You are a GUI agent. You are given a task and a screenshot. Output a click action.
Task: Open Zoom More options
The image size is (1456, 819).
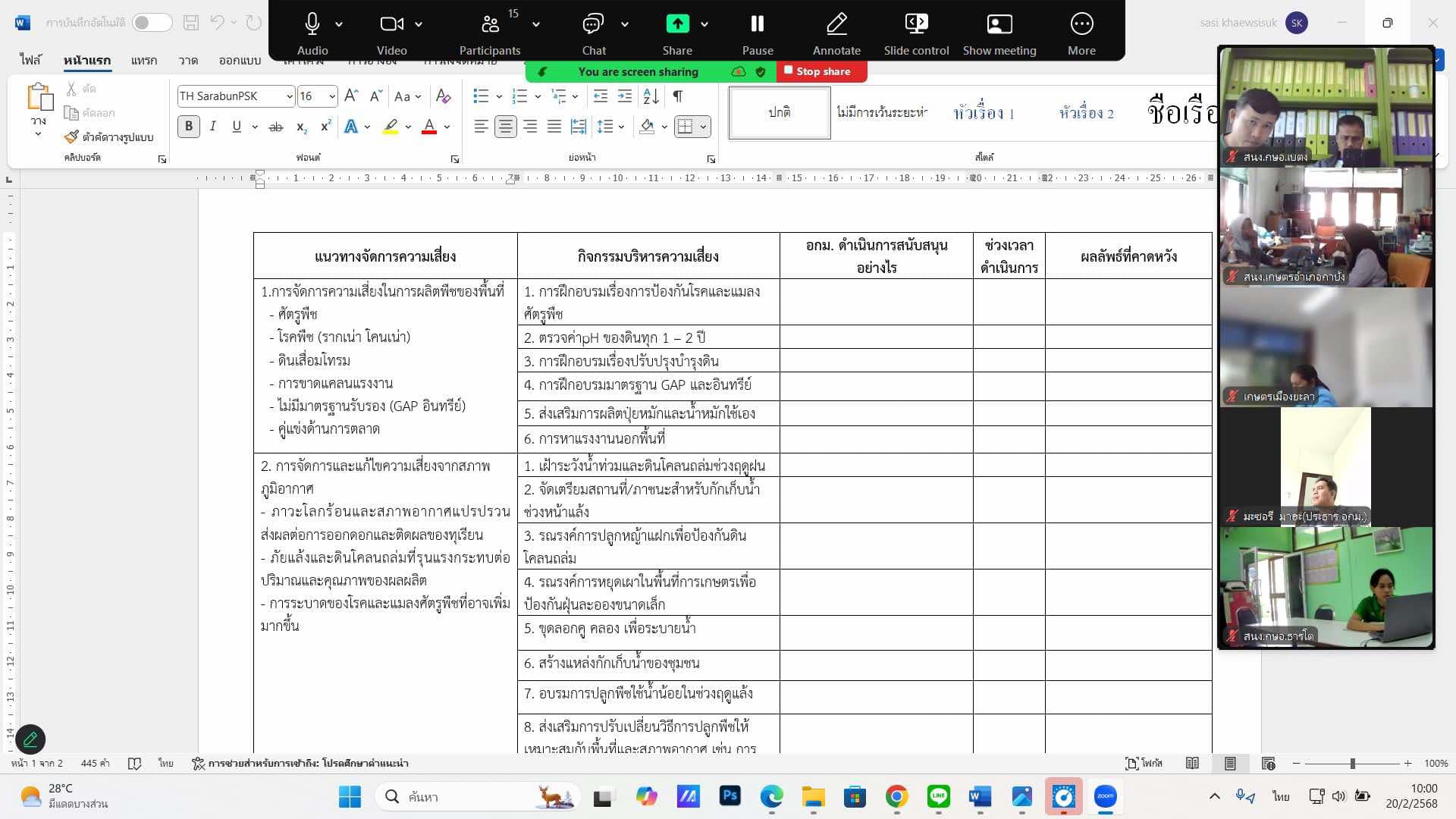click(x=1081, y=33)
